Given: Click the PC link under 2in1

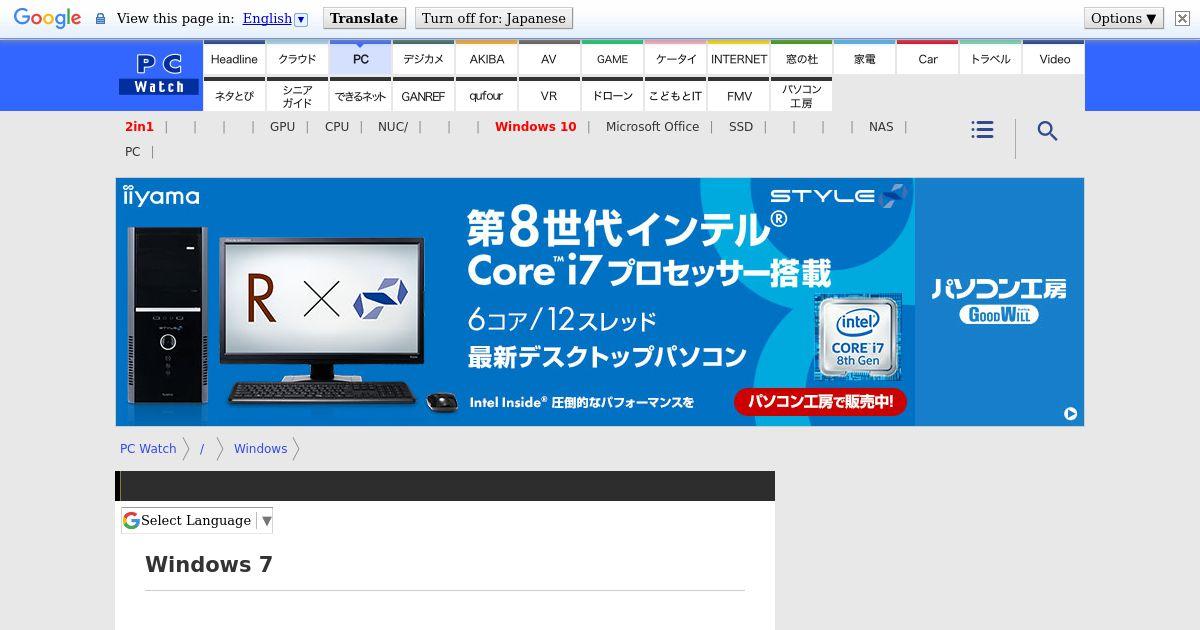Looking at the screenshot, I should pyautogui.click(x=132, y=152).
